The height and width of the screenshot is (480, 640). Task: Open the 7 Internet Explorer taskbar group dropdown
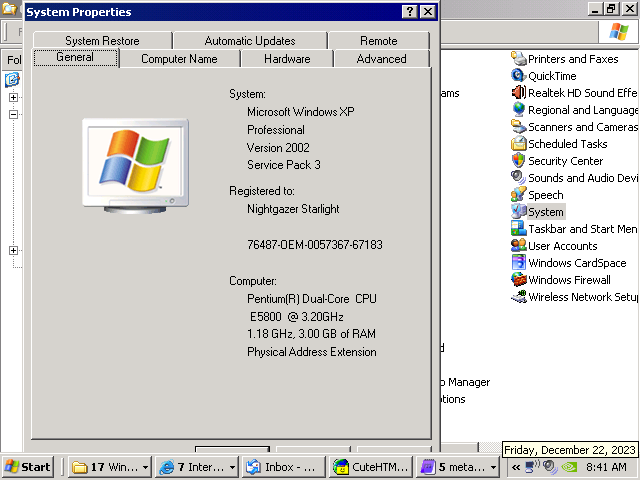point(232,467)
